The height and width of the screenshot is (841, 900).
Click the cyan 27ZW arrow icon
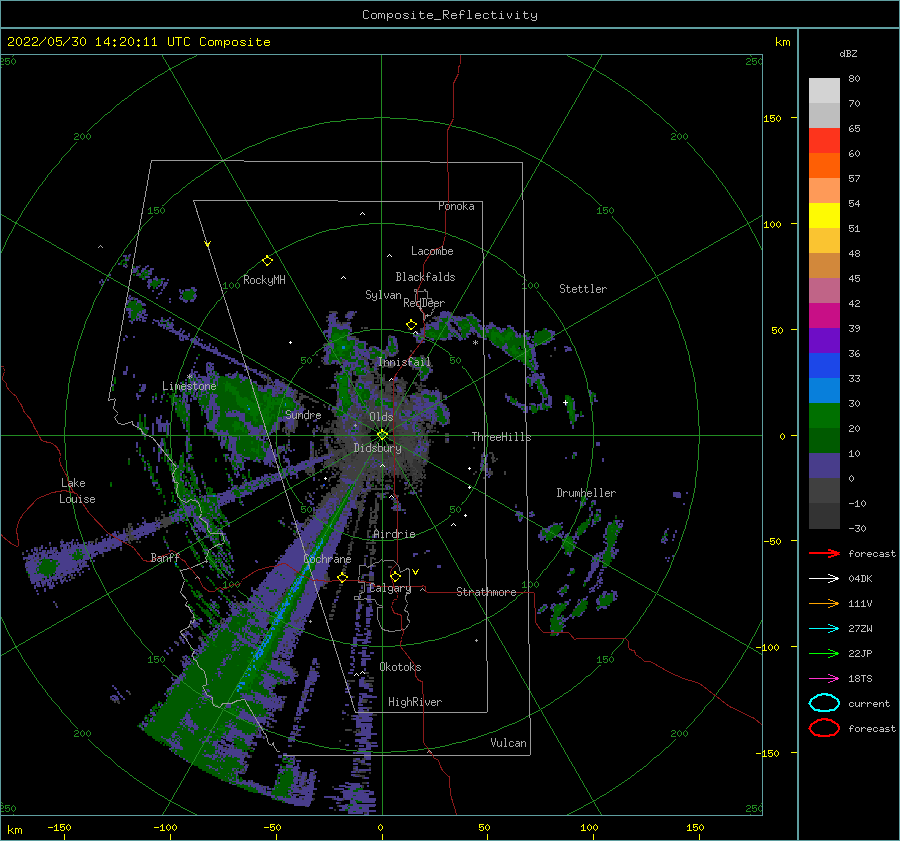tap(824, 629)
